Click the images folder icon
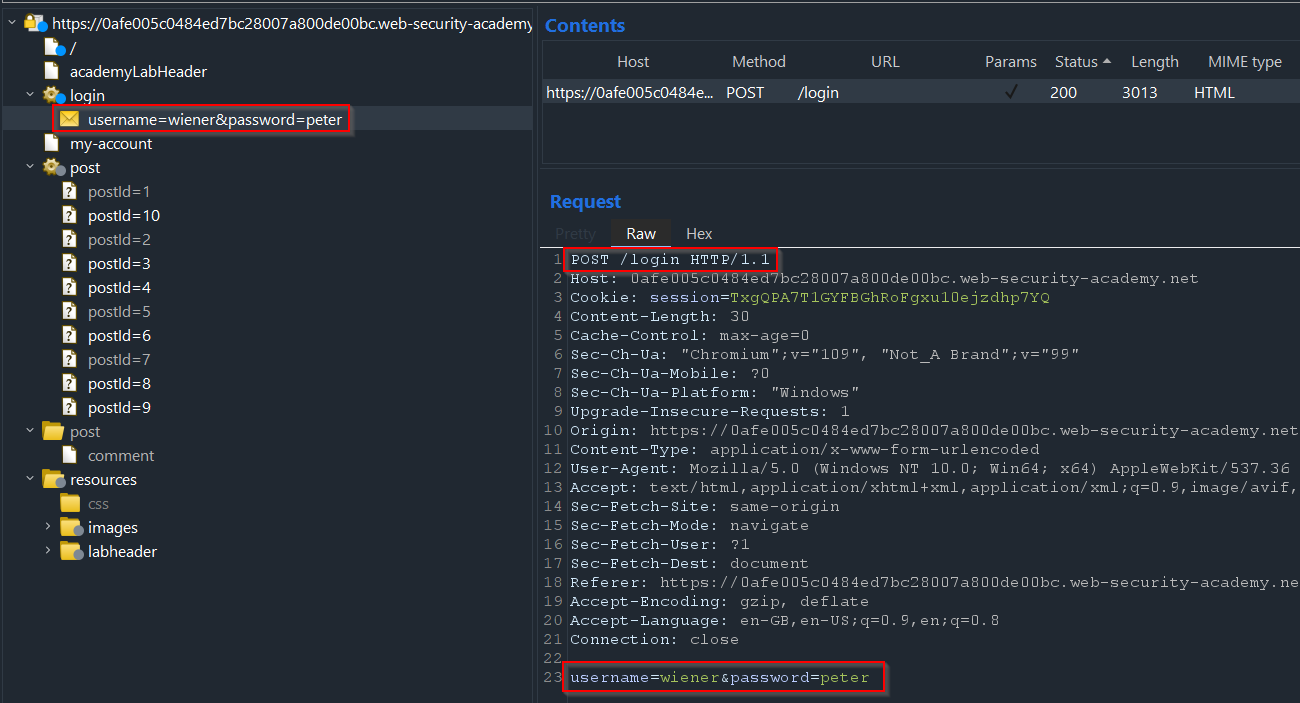 click(x=70, y=527)
